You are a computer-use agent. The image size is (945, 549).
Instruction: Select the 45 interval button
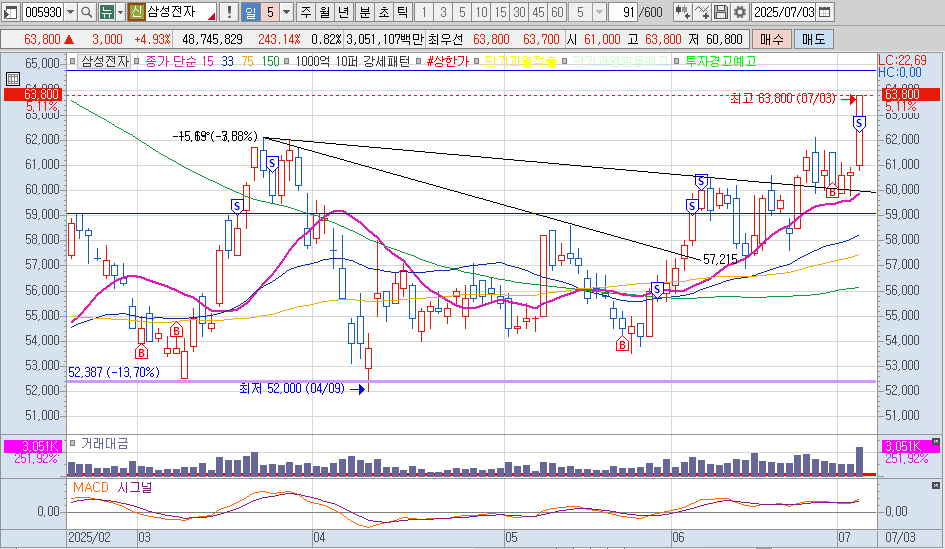tap(538, 11)
